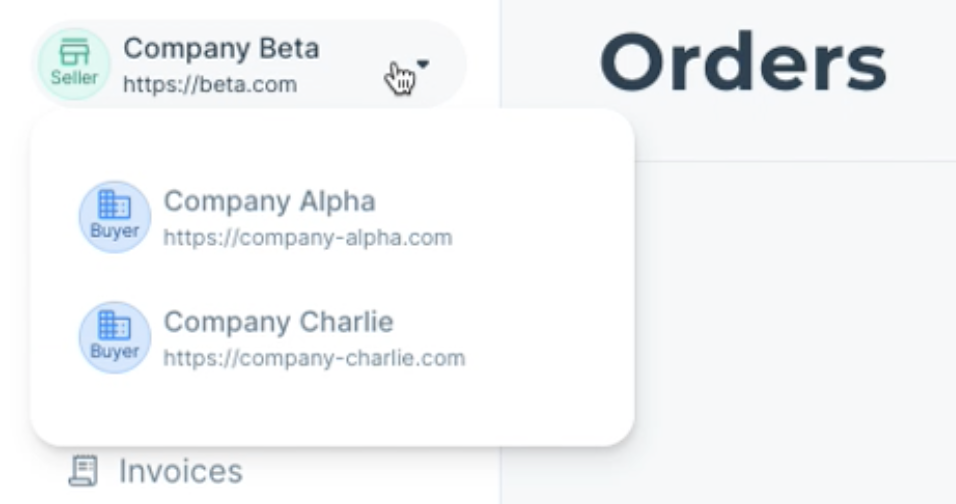
Task: Click the https://company-charlie.com URL text
Action: [314, 358]
